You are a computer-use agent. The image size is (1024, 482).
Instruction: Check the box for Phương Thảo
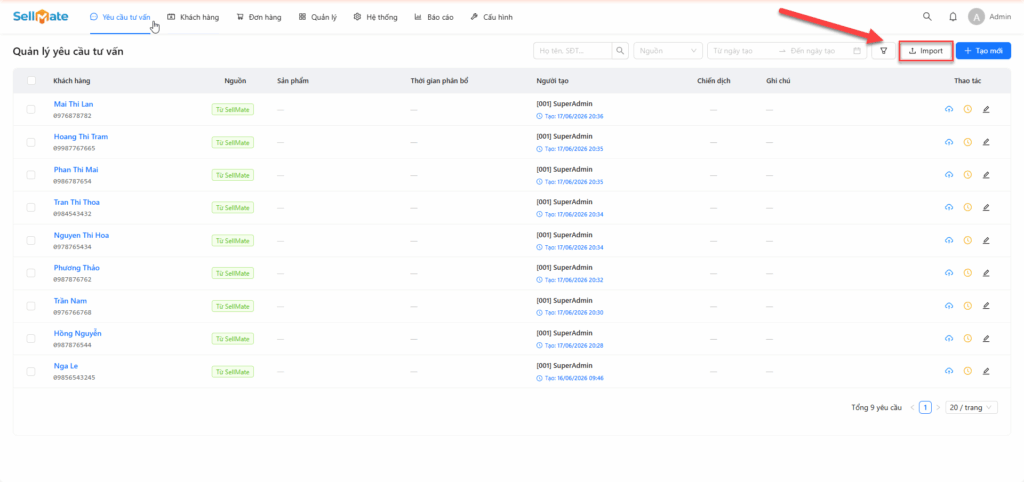(x=31, y=273)
